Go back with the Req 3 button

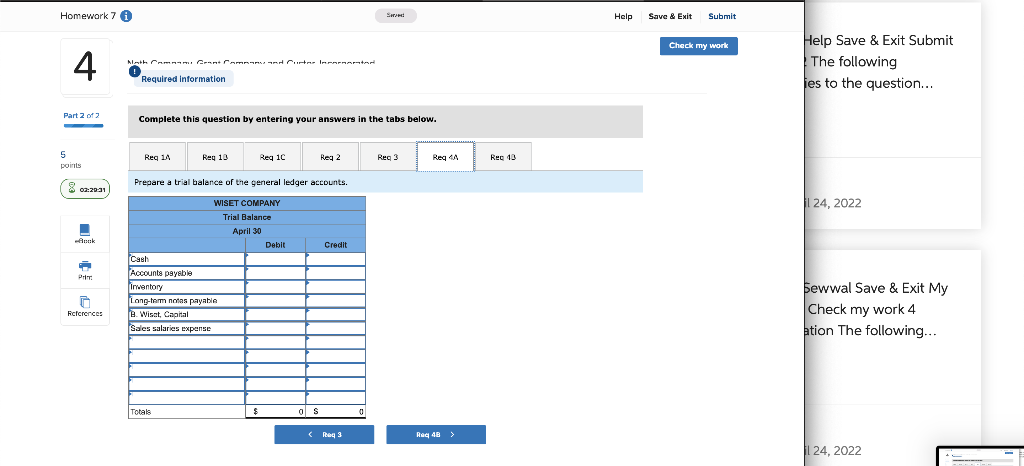(324, 435)
